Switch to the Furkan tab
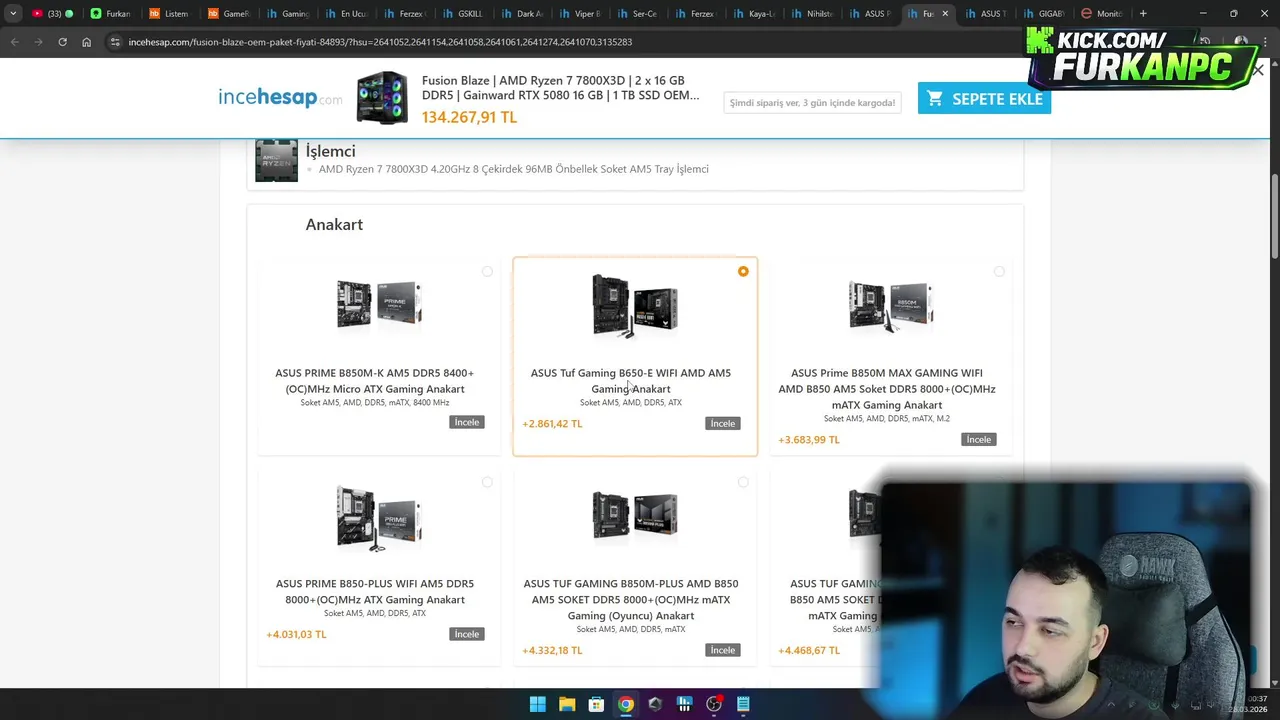Screen dimensions: 1280x720 tap(111, 13)
